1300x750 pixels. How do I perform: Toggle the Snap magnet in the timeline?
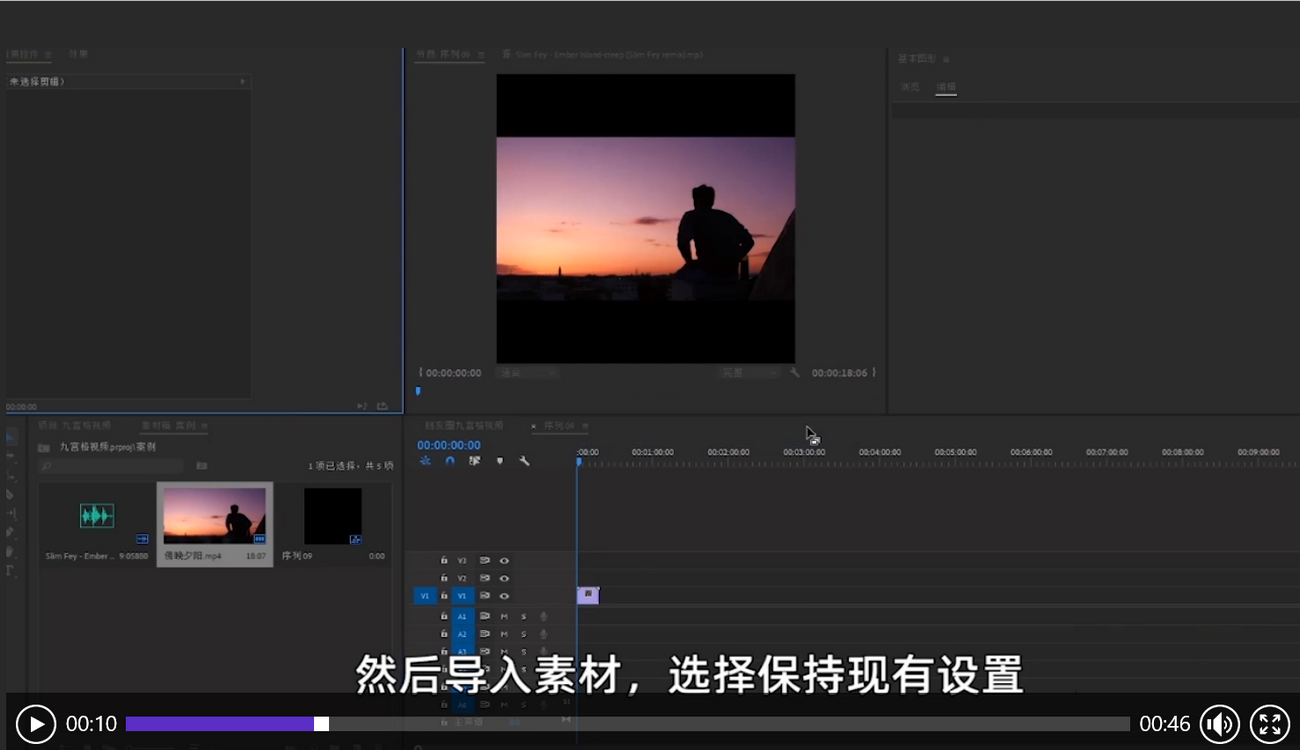[450, 461]
